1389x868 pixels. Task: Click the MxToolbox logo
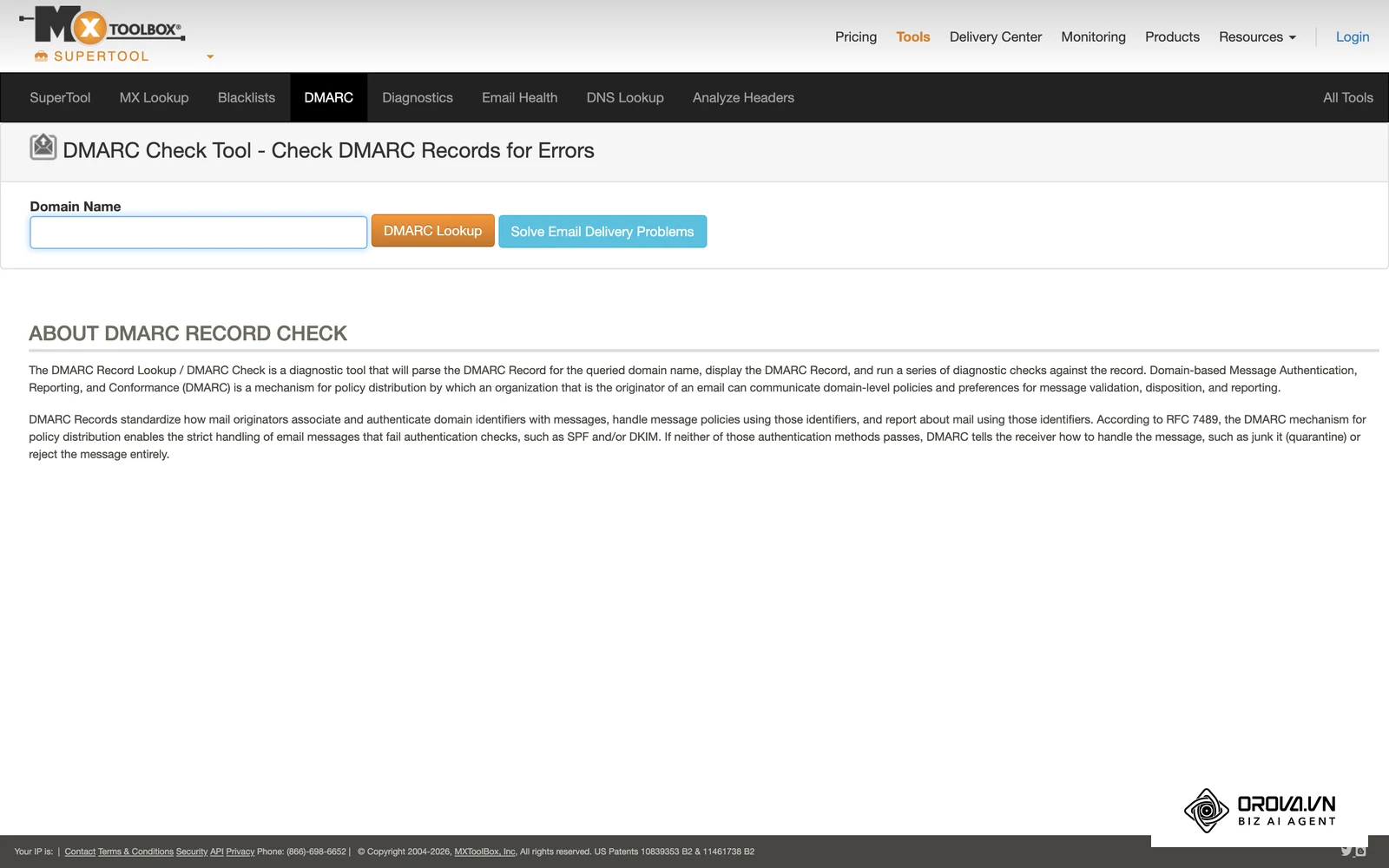pos(102,25)
